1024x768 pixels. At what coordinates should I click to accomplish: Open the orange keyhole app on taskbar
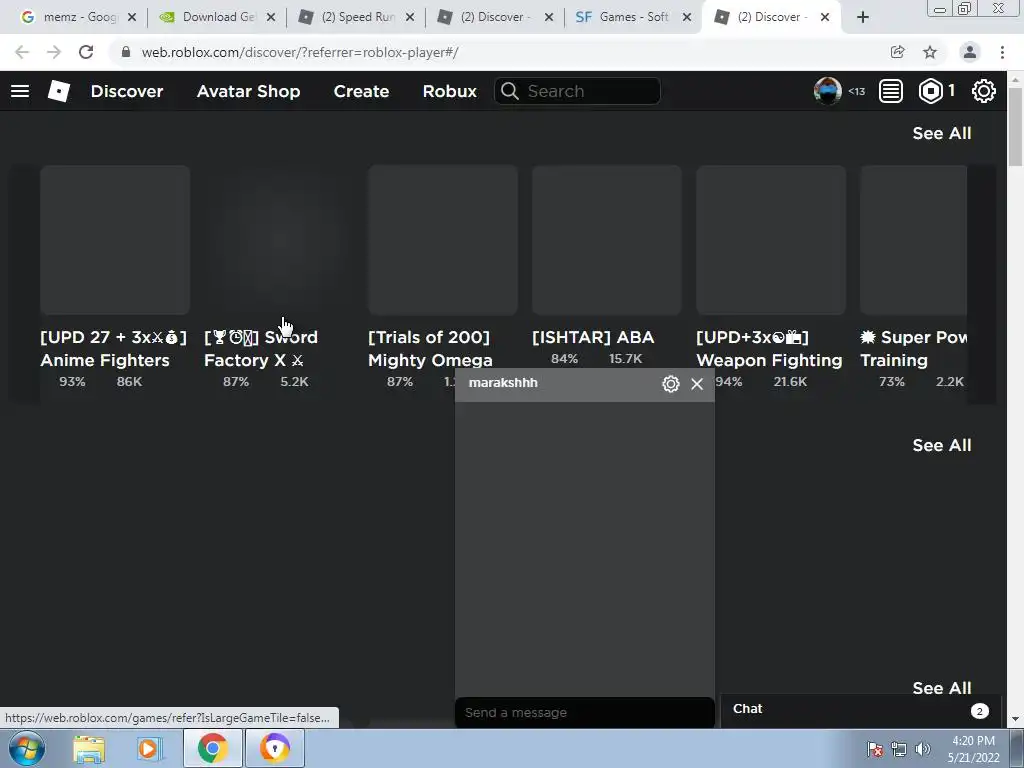274,748
